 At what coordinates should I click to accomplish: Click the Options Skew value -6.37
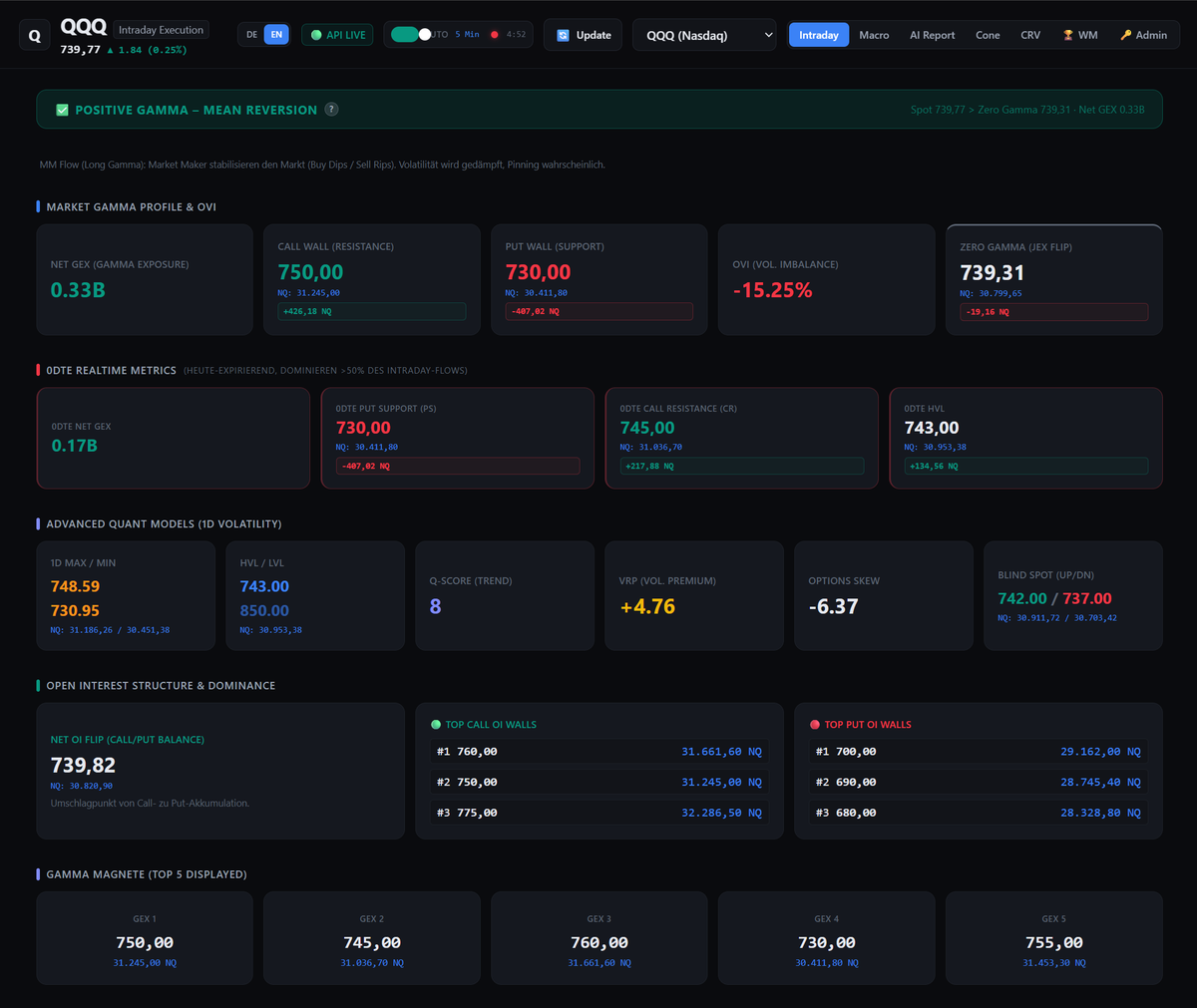coord(833,606)
